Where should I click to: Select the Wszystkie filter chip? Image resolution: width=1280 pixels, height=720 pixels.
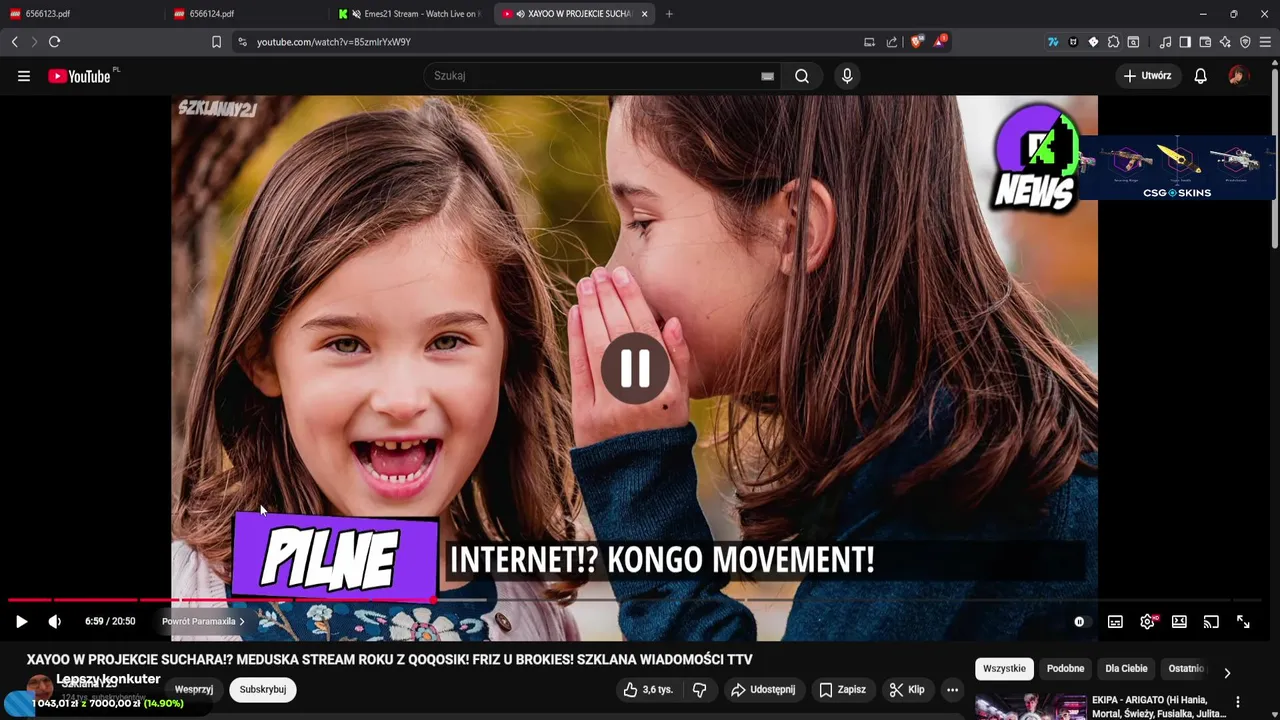click(x=1004, y=669)
